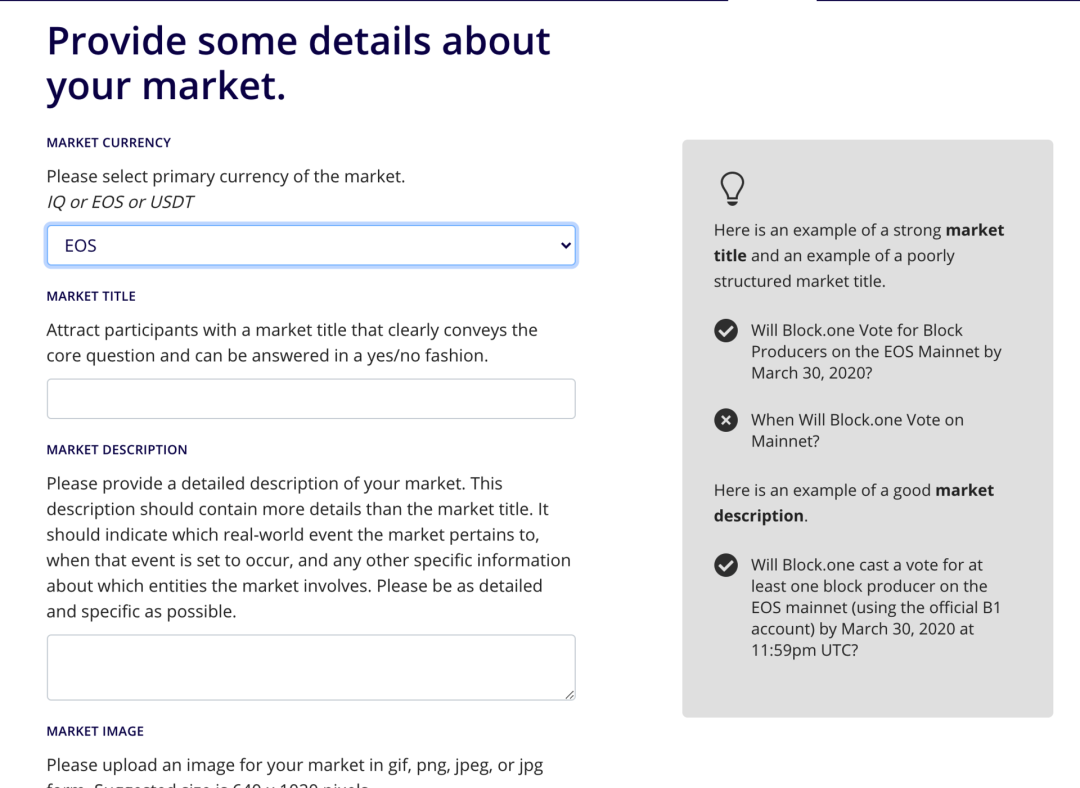Screen dimensions: 1080x788
Task: Click the MARKET DESCRIPTION label
Action: [117, 450]
